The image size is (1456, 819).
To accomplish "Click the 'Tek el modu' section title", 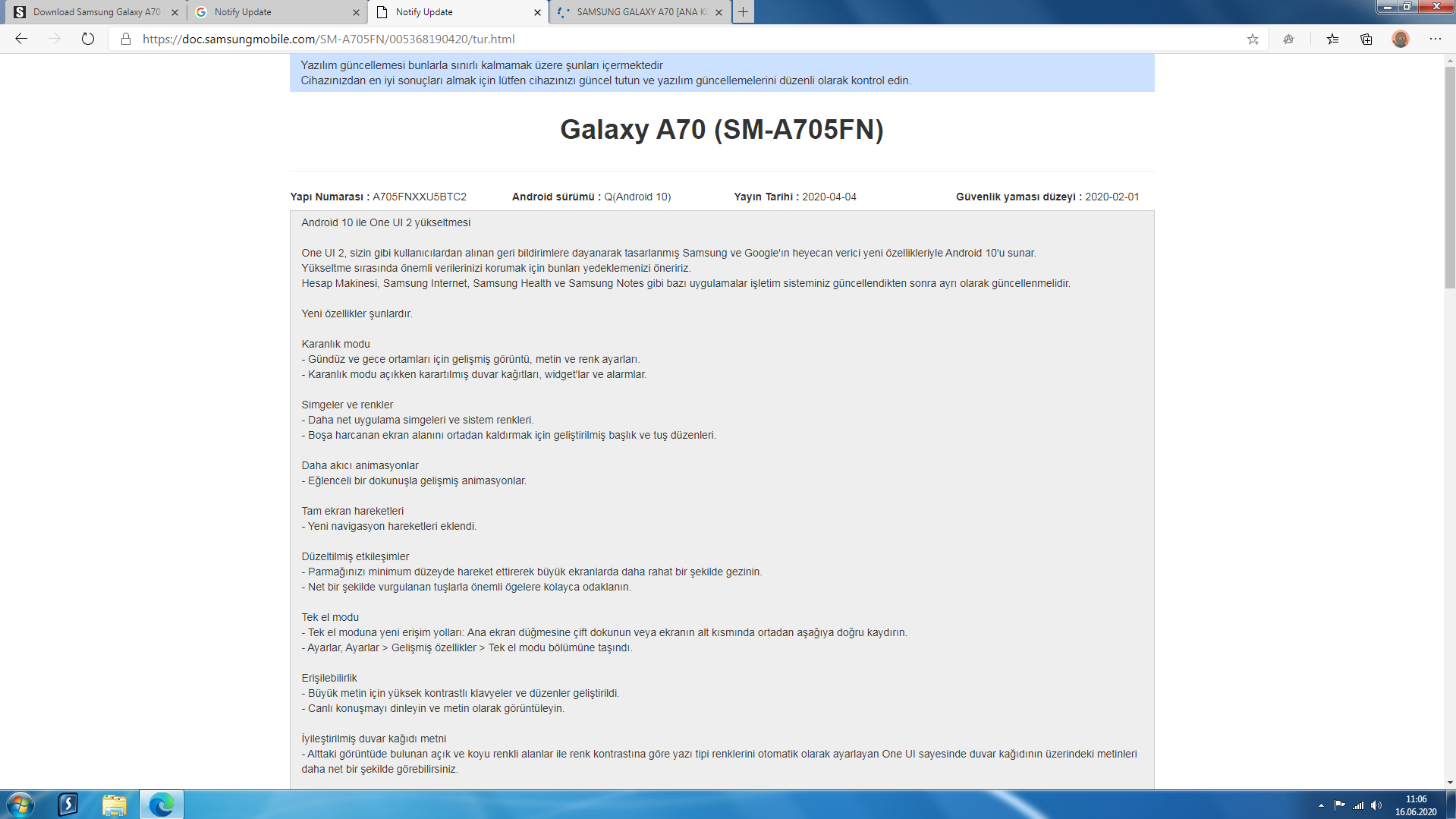I will coord(330,617).
